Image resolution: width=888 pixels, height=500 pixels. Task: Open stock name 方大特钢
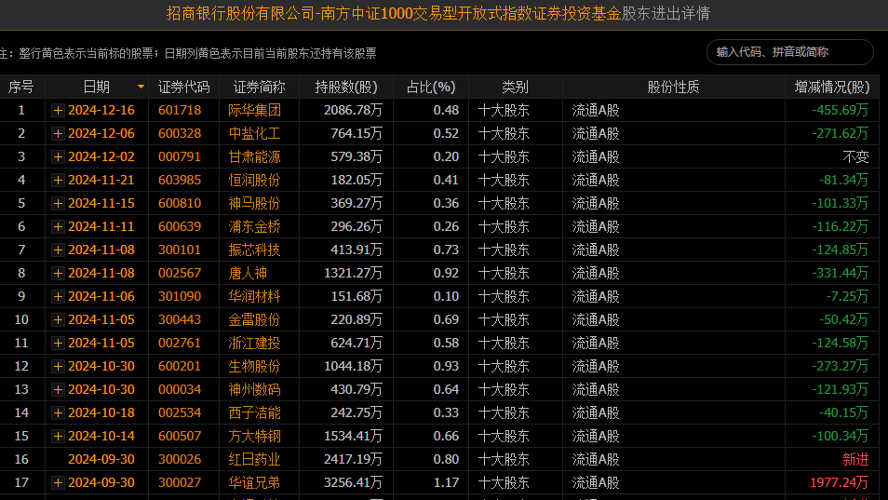coord(254,436)
